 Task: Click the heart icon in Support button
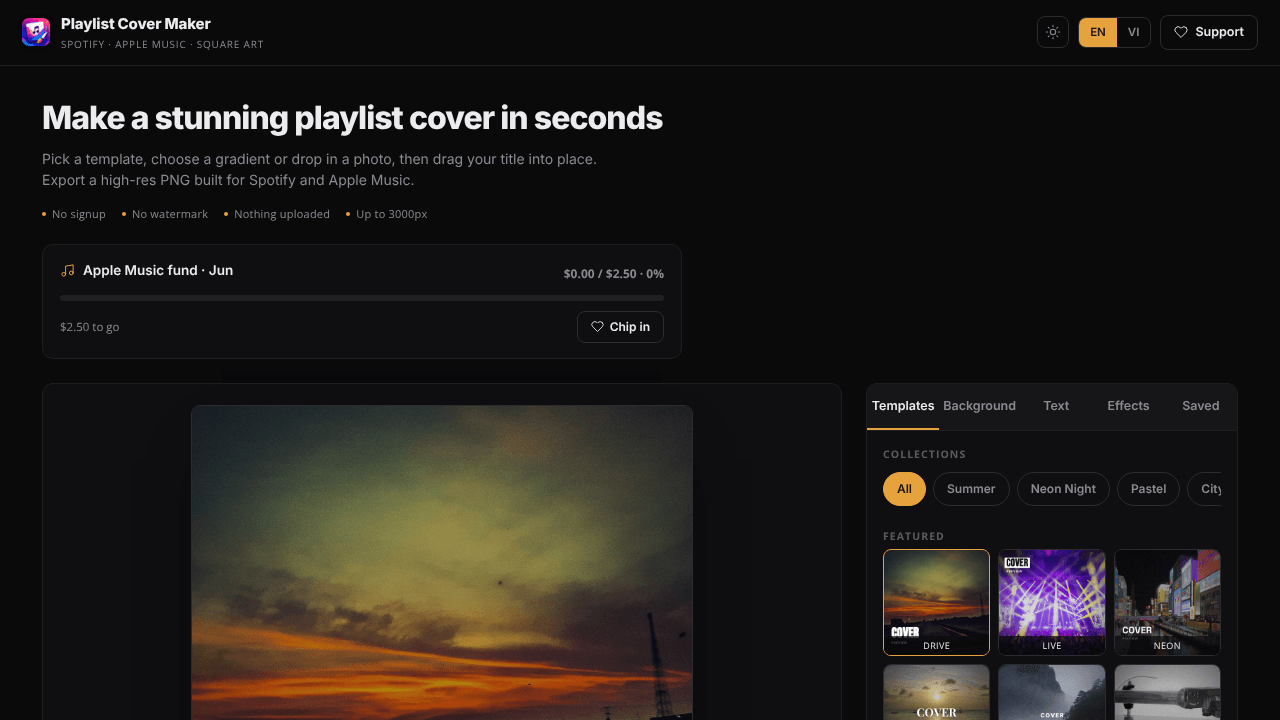point(1181,32)
